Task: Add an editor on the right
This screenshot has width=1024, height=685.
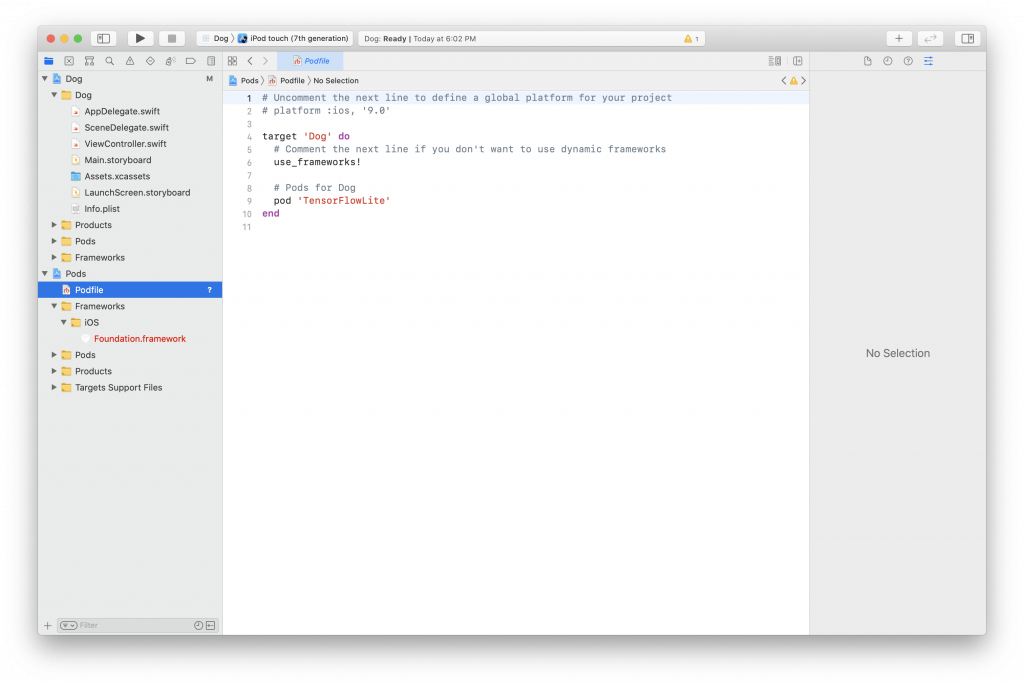Action: point(797,61)
